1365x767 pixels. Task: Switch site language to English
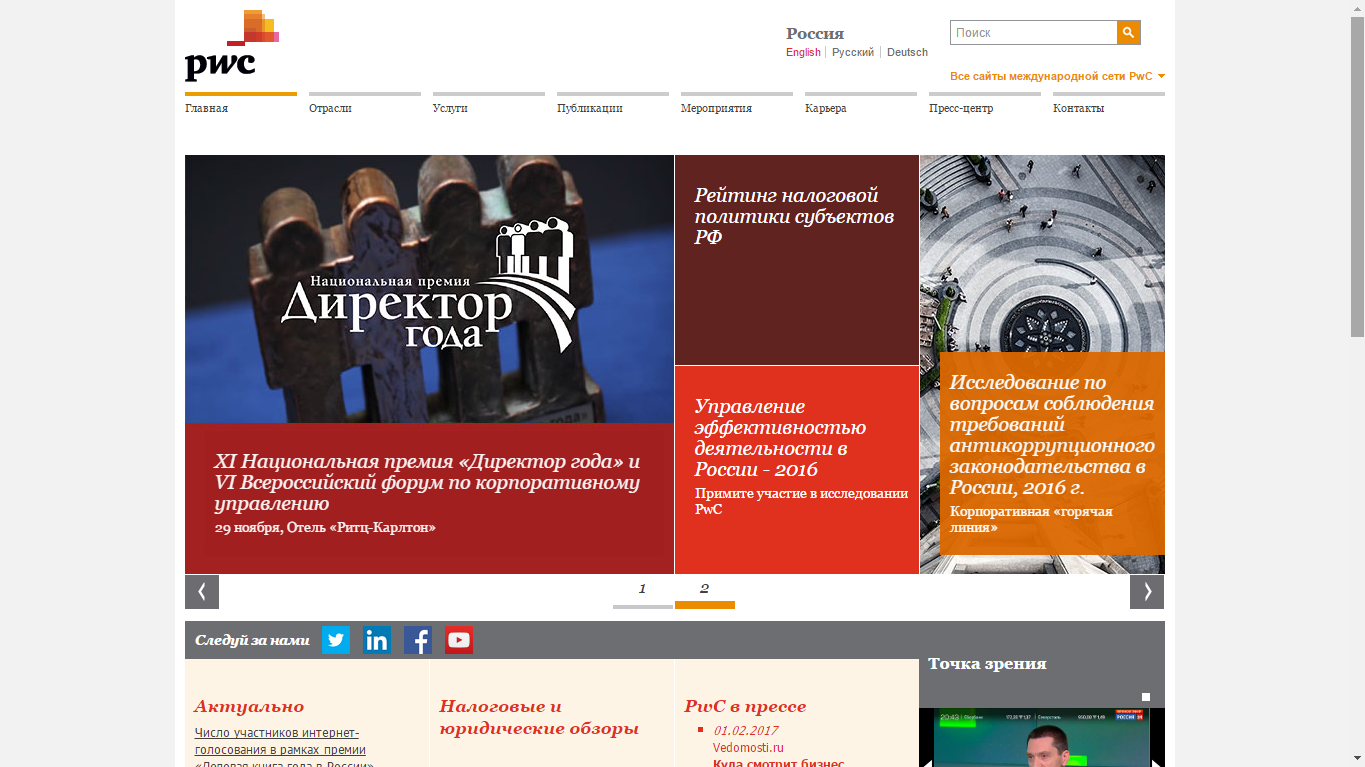pos(802,52)
